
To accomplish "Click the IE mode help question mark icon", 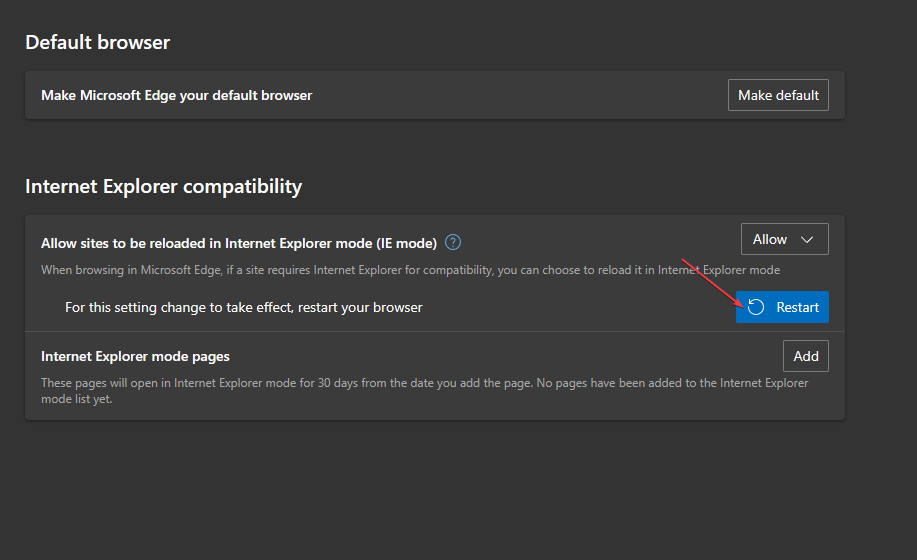I will pyautogui.click(x=453, y=242).
